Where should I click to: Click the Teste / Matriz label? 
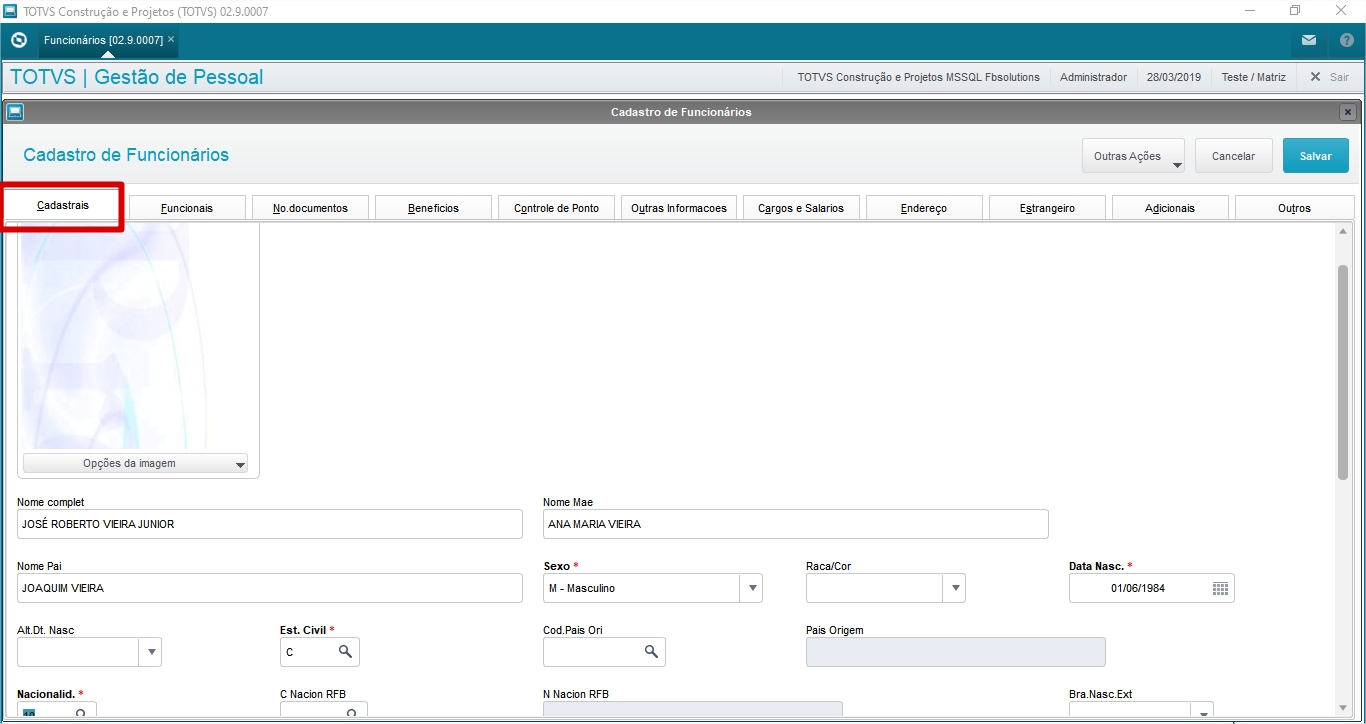click(x=1254, y=77)
